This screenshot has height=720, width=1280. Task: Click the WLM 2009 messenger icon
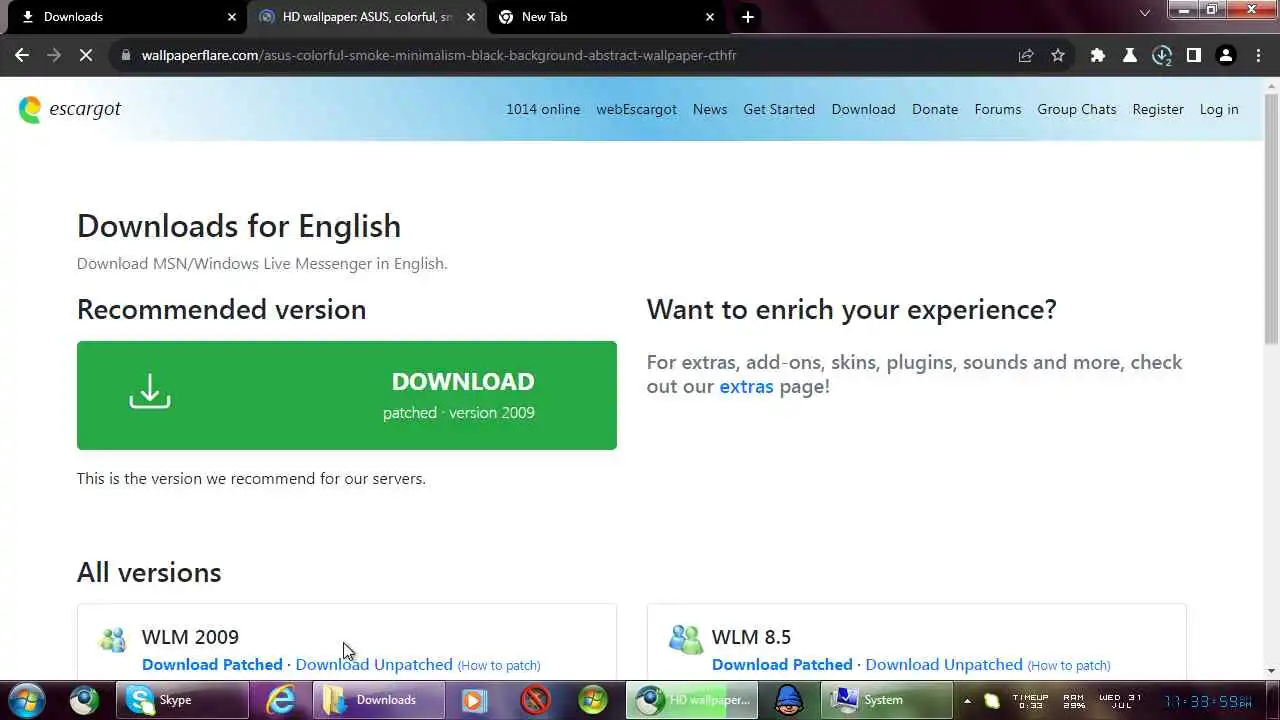pos(113,639)
